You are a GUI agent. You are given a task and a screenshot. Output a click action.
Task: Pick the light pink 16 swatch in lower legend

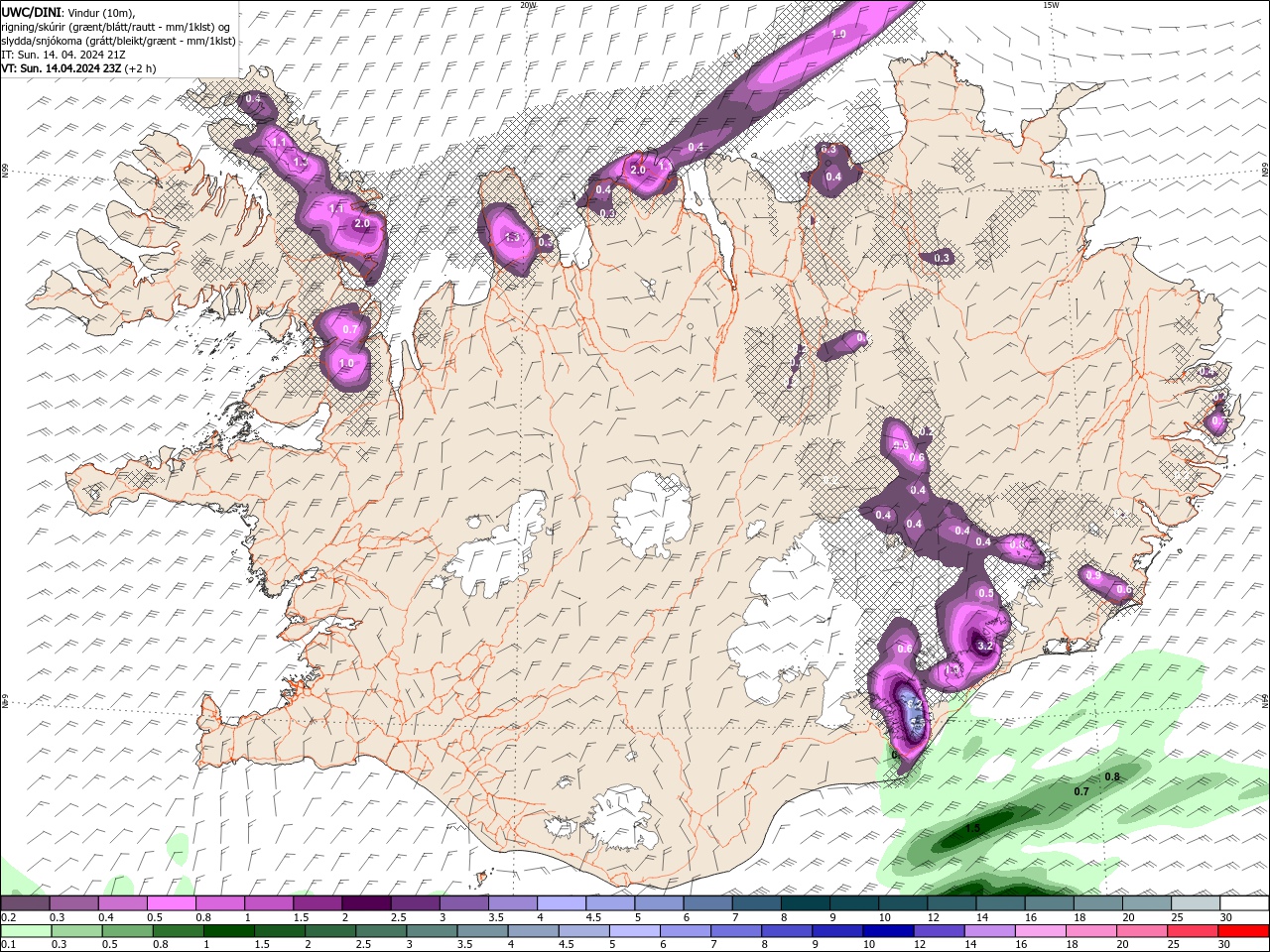point(1041,931)
